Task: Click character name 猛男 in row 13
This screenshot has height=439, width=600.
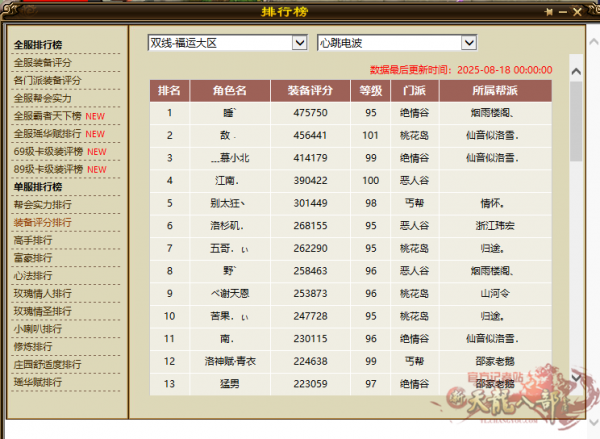Action: pyautogui.click(x=230, y=384)
